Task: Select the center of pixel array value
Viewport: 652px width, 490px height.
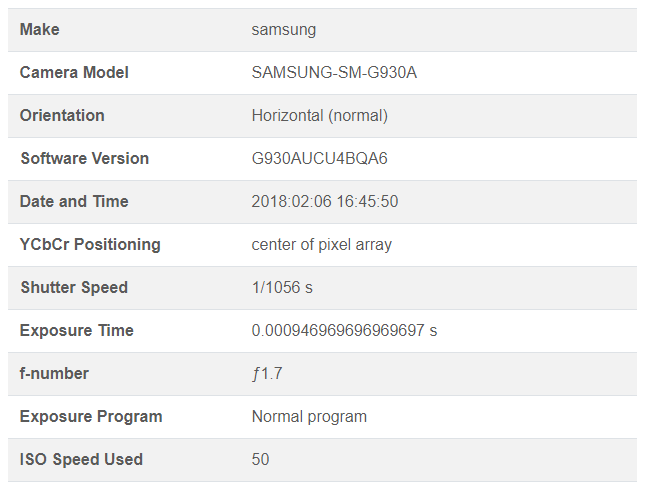Action: 321,245
